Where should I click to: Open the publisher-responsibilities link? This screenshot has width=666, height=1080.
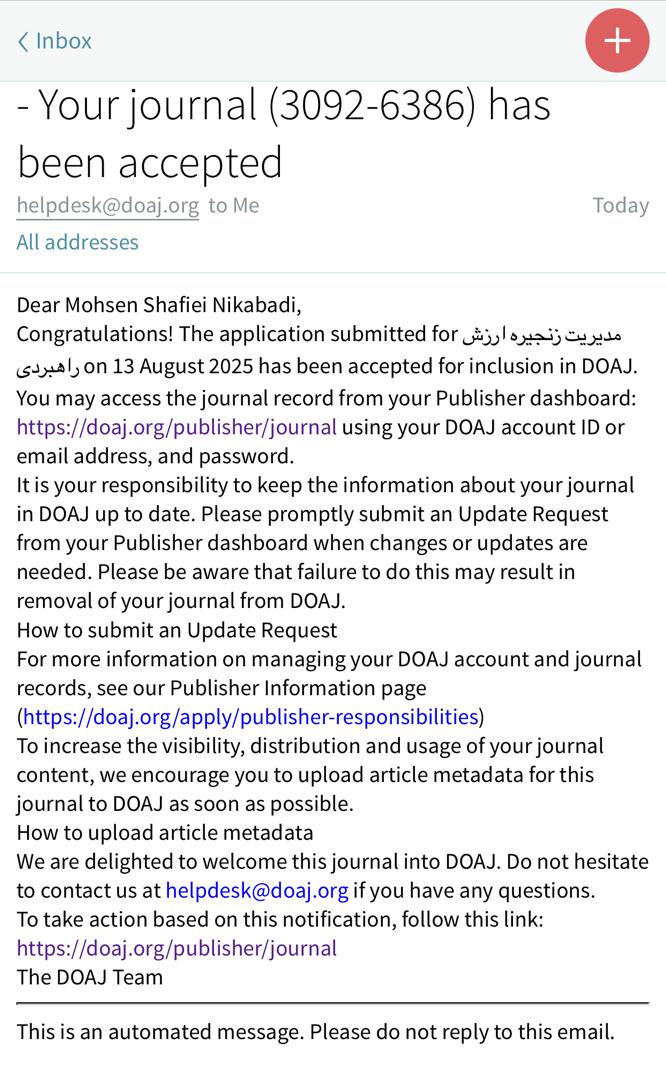[250, 717]
